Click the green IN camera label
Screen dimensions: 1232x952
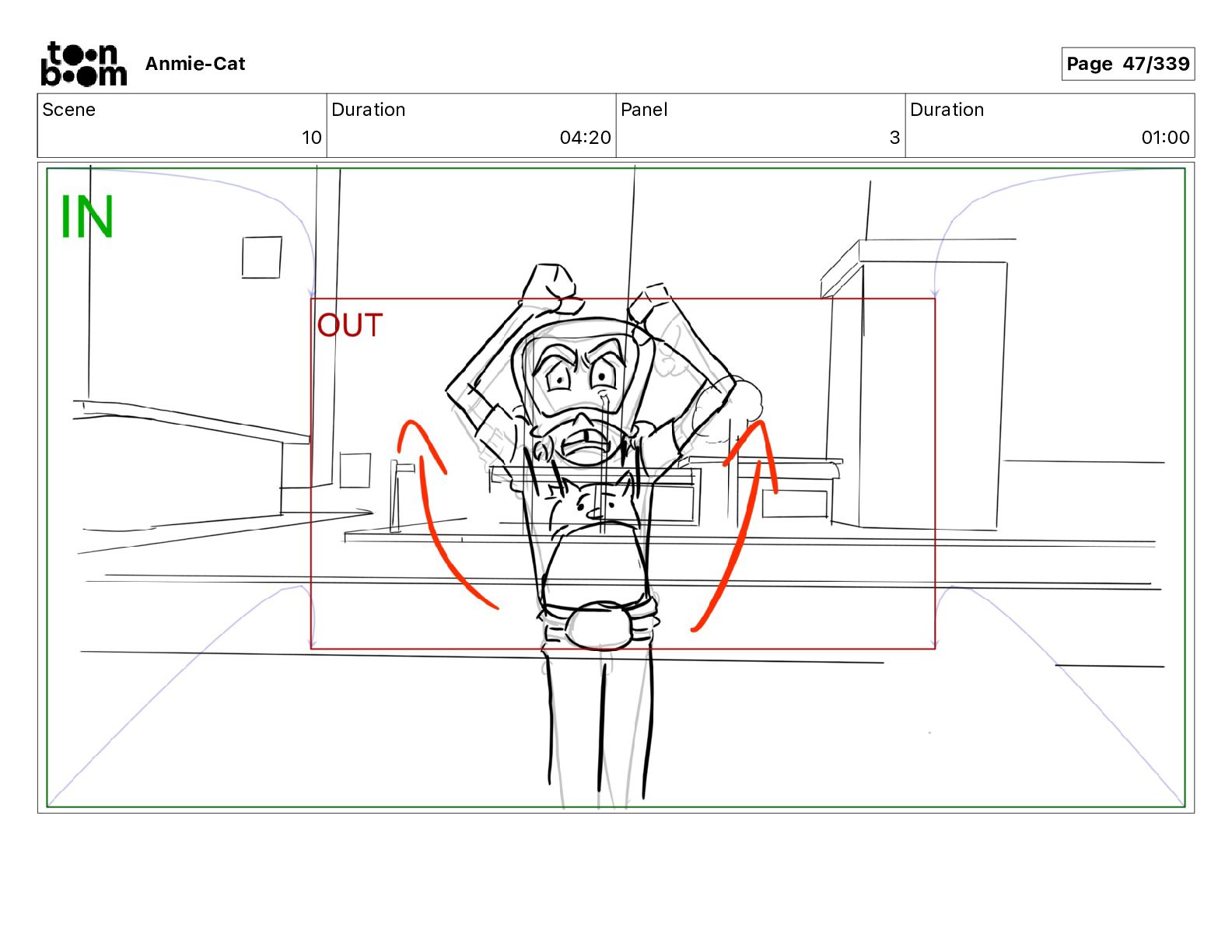(87, 217)
